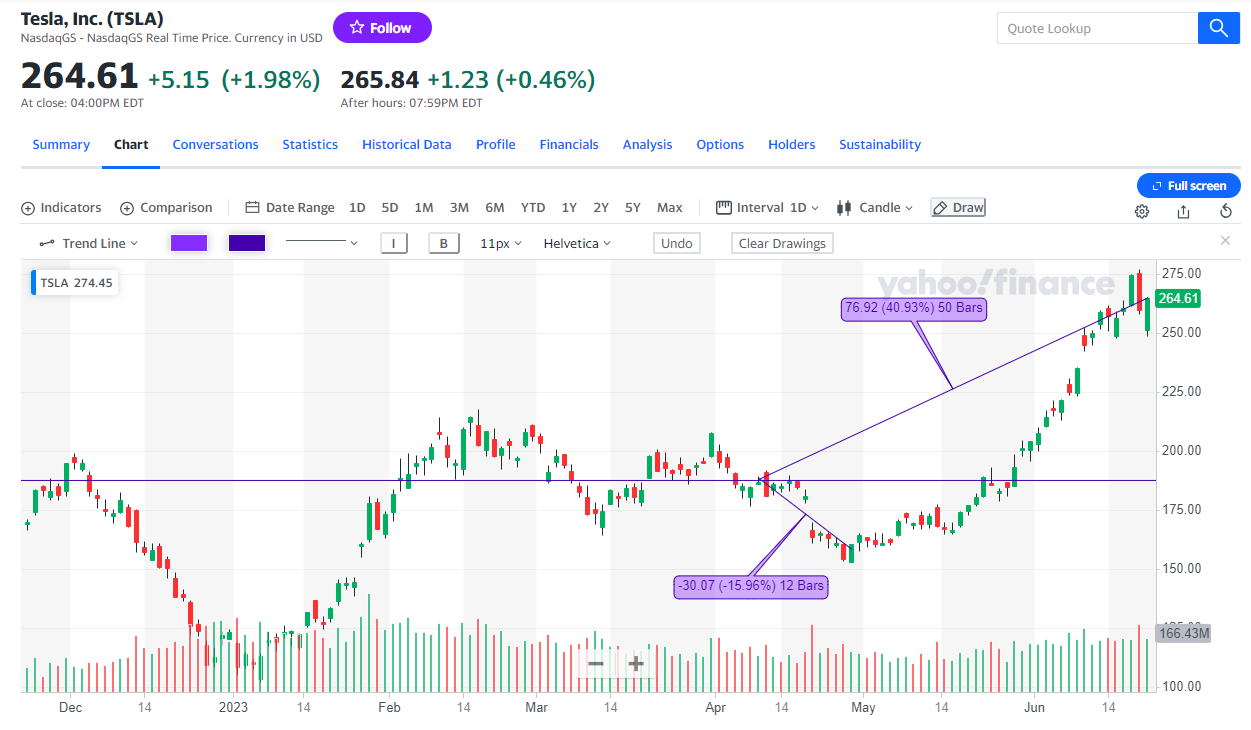This screenshot has height=730, width=1251.
Task: Select the YTD range
Action: [533, 208]
